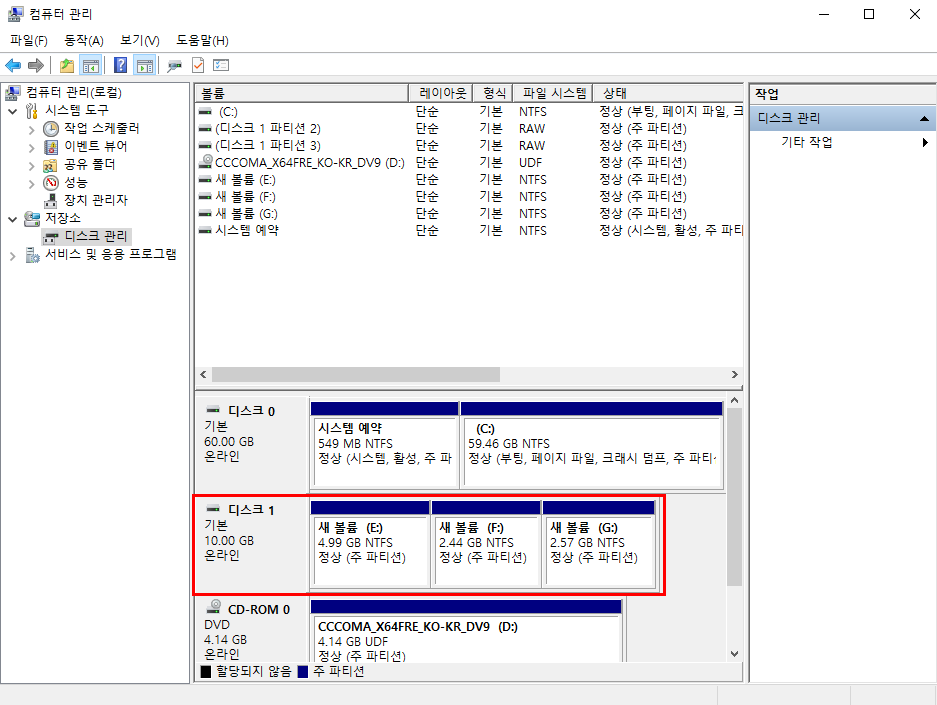Screen dimensions: 937x705
Task: Select the 새 볼륨 (G:) list row
Action: (469, 213)
